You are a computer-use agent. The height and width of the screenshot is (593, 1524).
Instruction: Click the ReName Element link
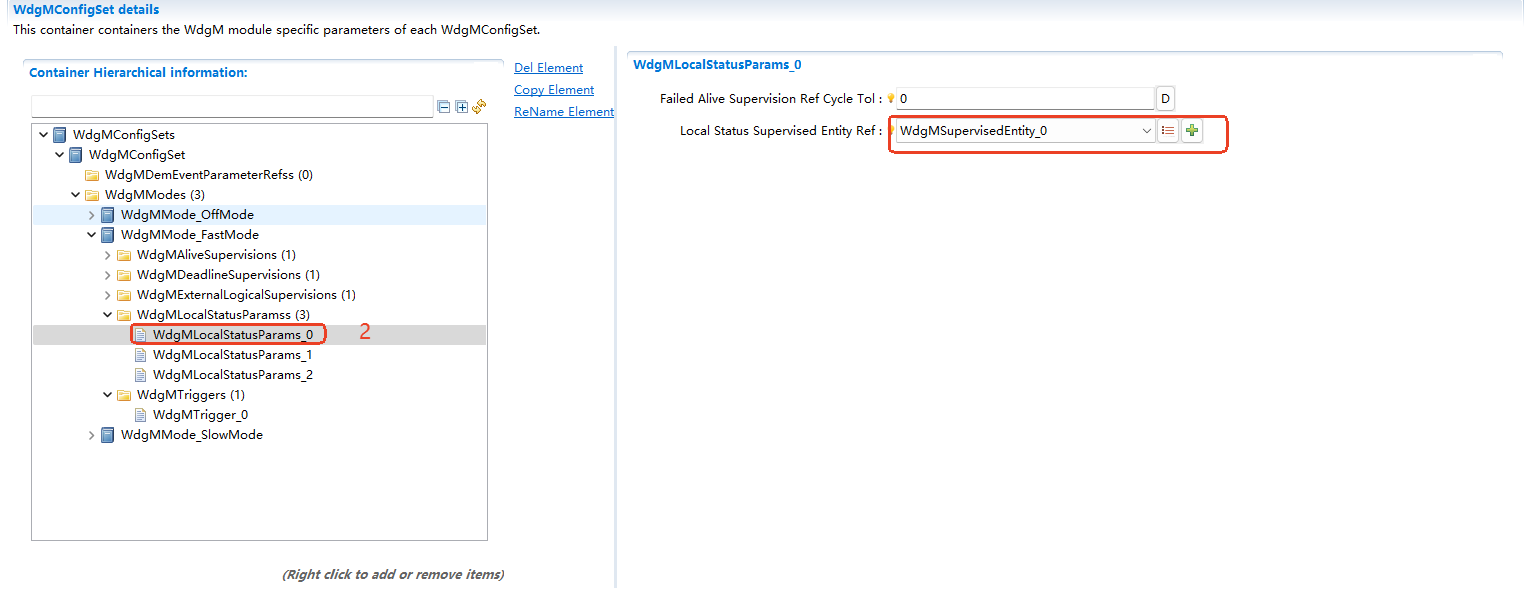[x=563, y=111]
